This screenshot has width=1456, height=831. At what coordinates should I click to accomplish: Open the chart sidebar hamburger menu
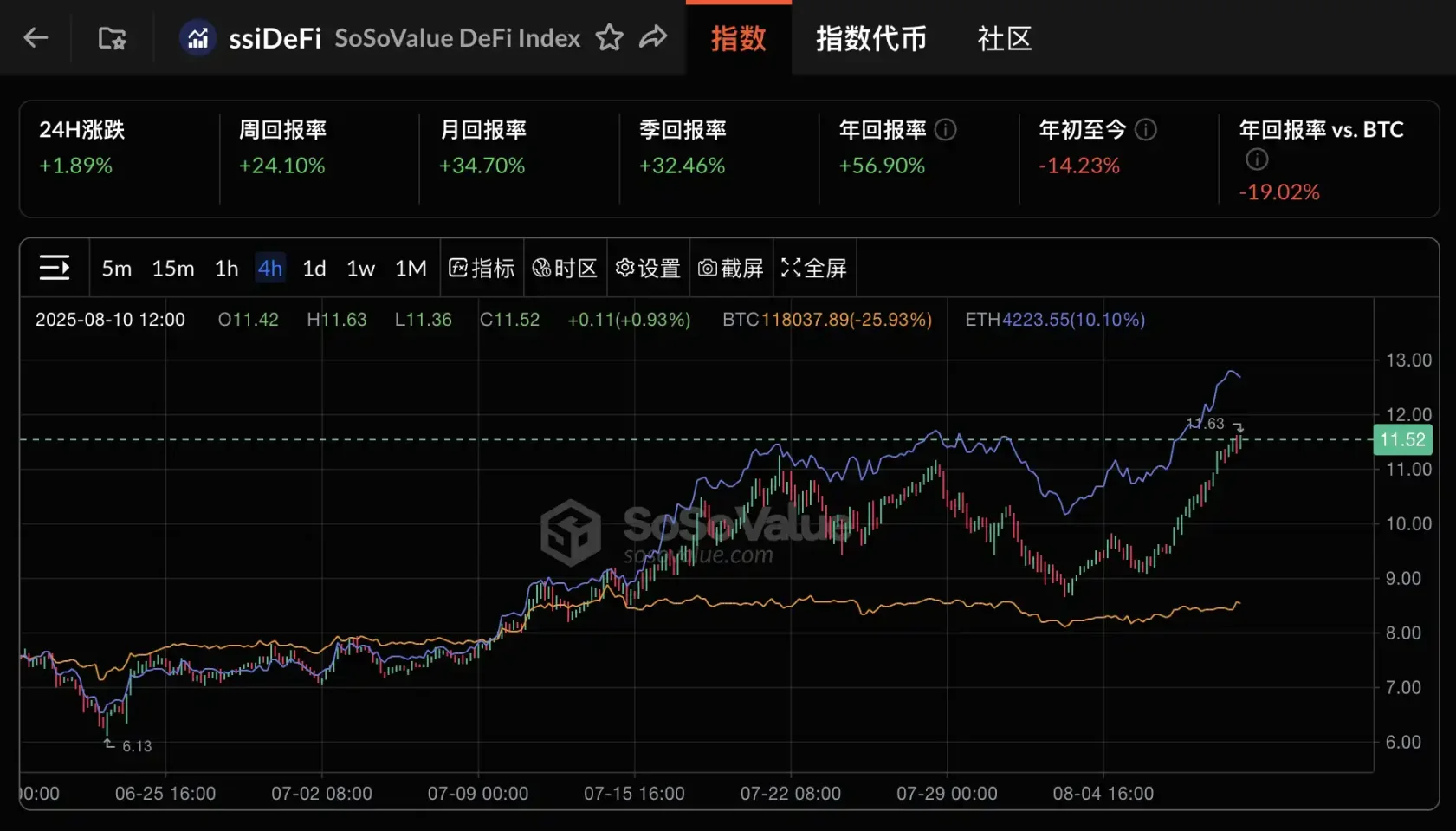pyautogui.click(x=54, y=268)
